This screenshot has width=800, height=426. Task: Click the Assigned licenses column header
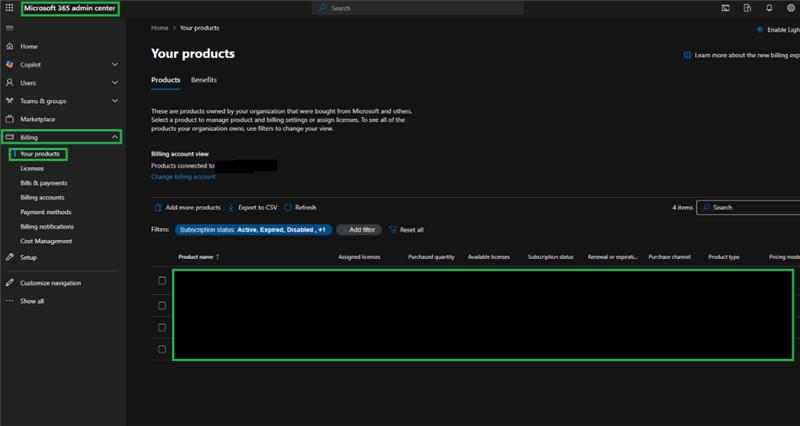(359, 257)
